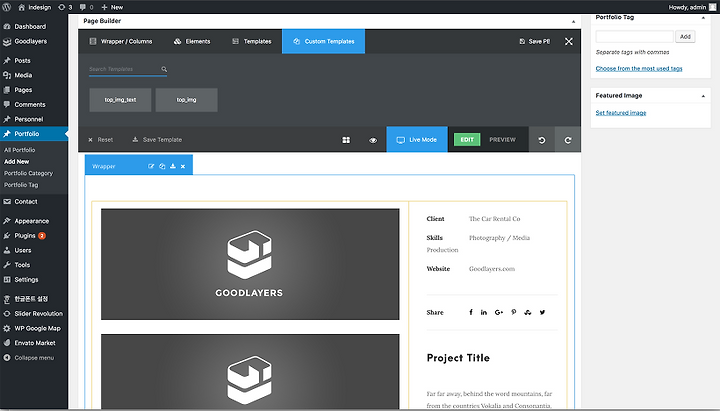Toggle the eye preview icon

[373, 140]
